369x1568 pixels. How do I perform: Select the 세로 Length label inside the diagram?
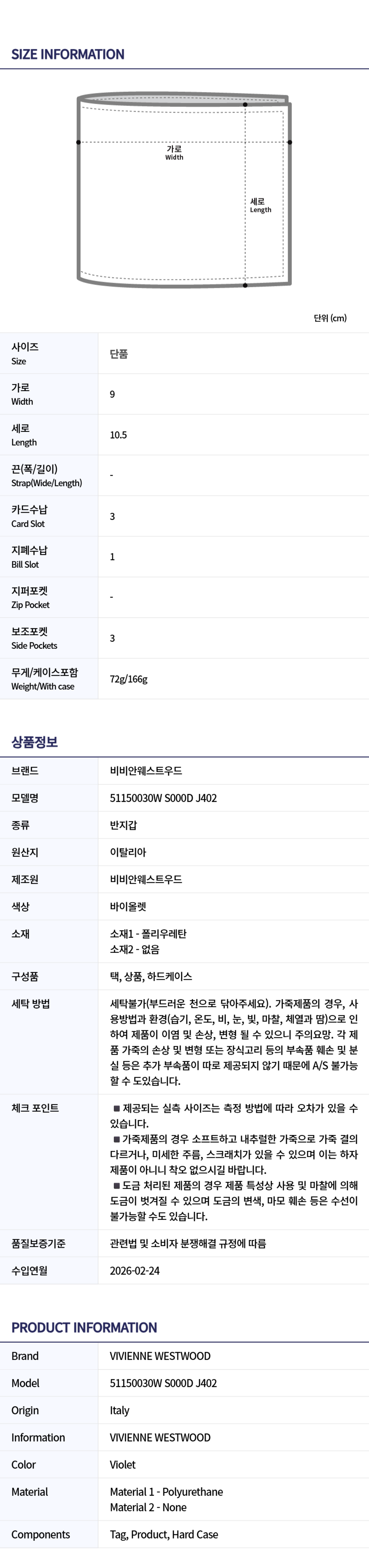(x=260, y=205)
